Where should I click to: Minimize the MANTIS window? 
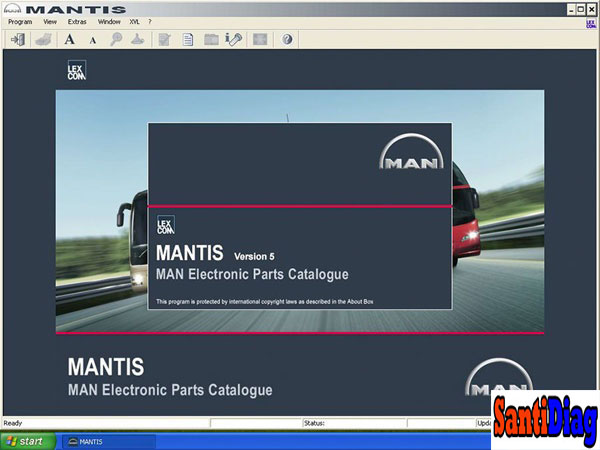point(571,10)
